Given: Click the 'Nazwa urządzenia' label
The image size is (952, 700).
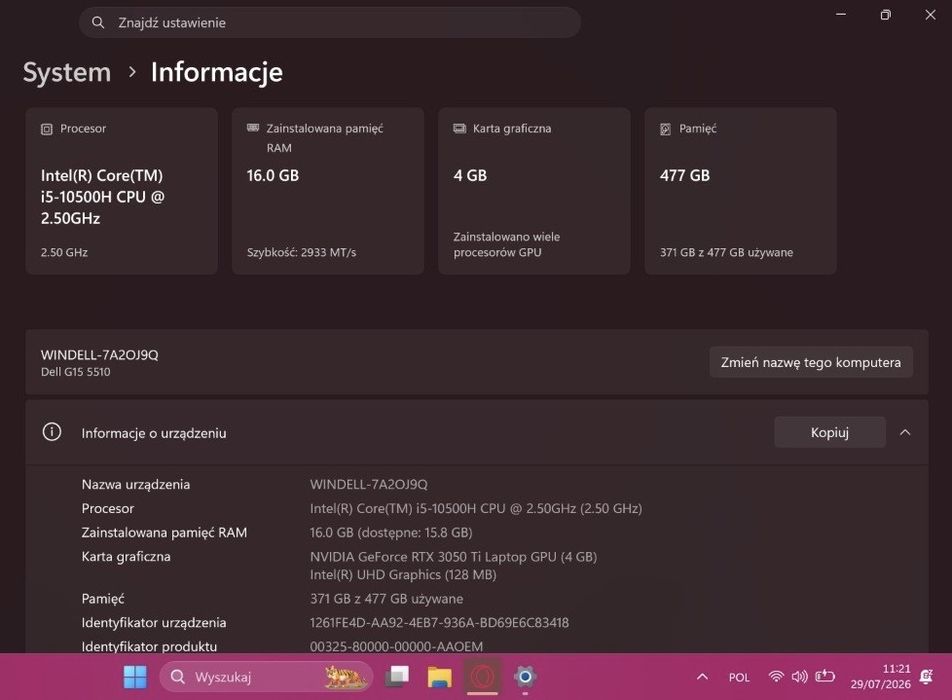Looking at the screenshot, I should [135, 484].
